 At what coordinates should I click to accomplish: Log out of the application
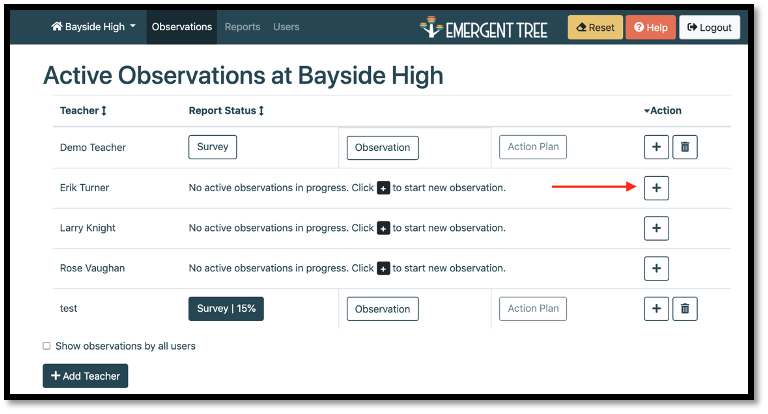tap(709, 27)
